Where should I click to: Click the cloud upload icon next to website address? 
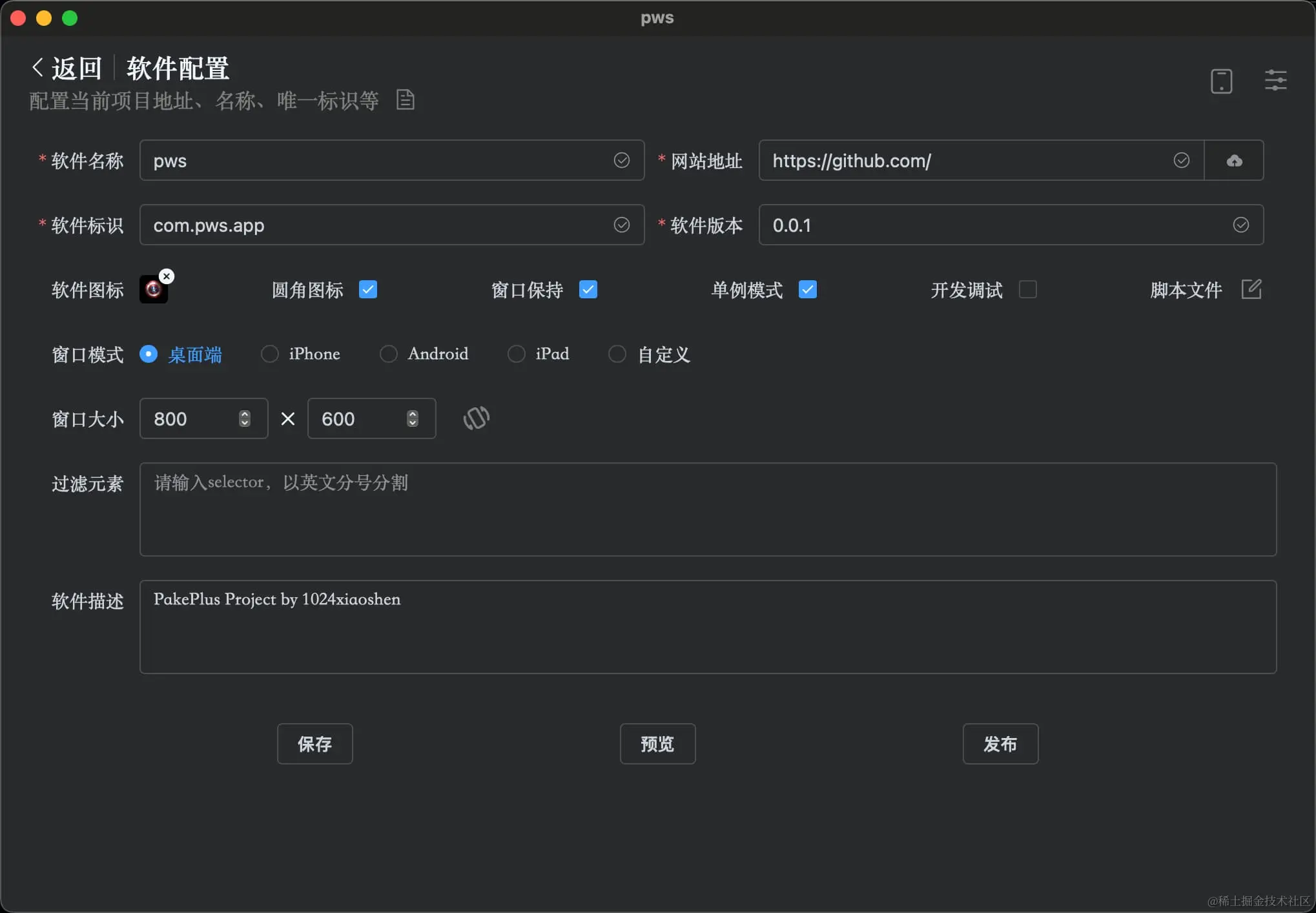[x=1234, y=161]
